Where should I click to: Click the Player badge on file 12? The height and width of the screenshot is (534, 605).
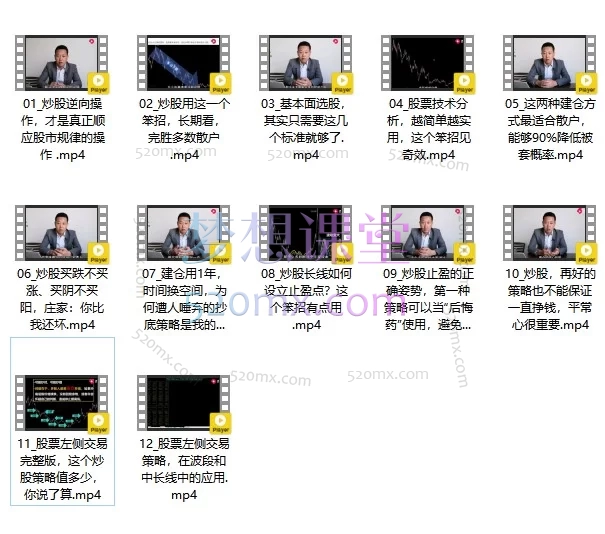[220, 423]
